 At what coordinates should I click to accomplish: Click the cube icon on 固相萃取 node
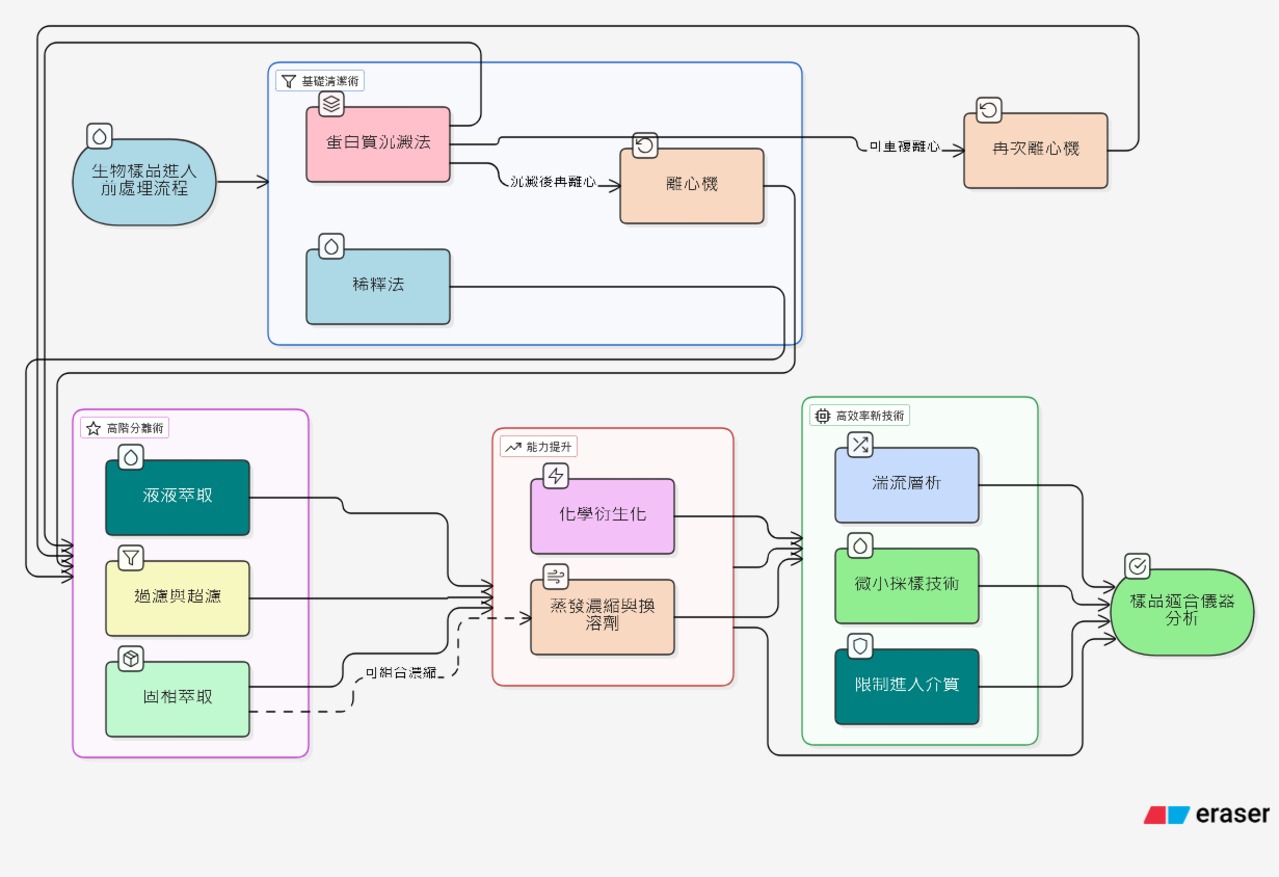(x=131, y=658)
